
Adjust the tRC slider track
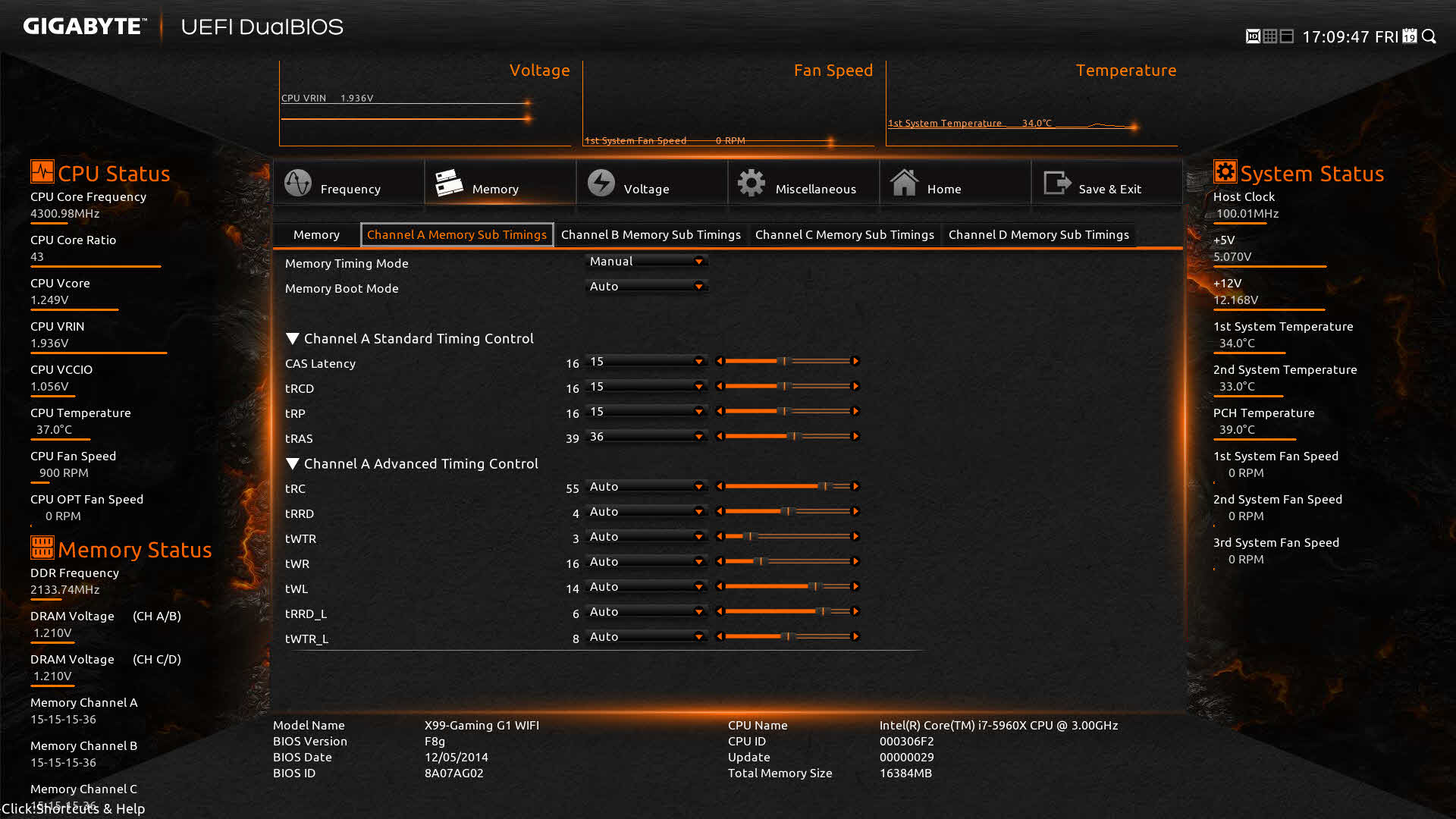point(787,486)
